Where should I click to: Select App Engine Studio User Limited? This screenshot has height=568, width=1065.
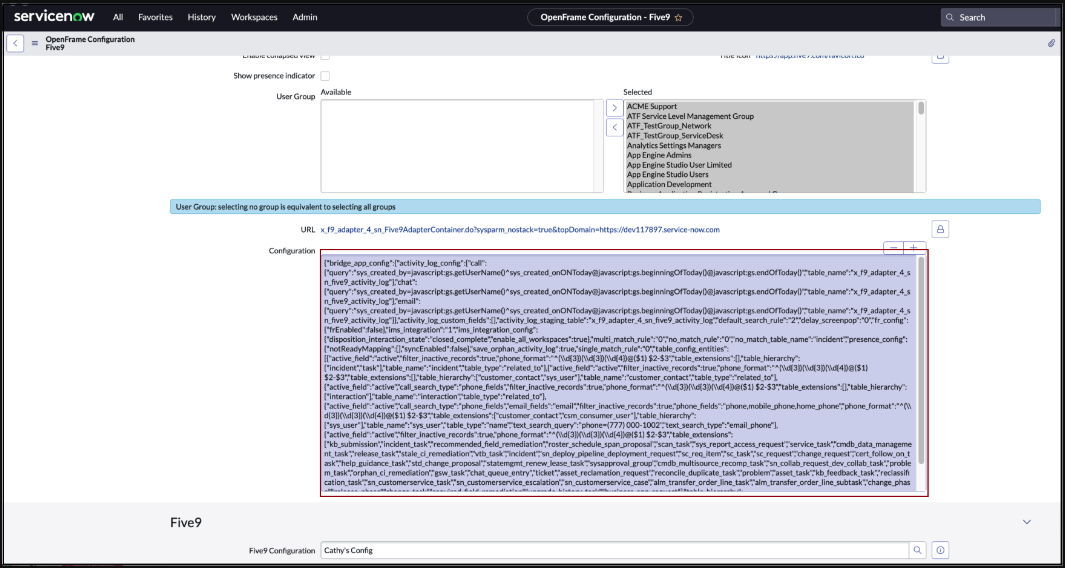[x=679, y=165]
